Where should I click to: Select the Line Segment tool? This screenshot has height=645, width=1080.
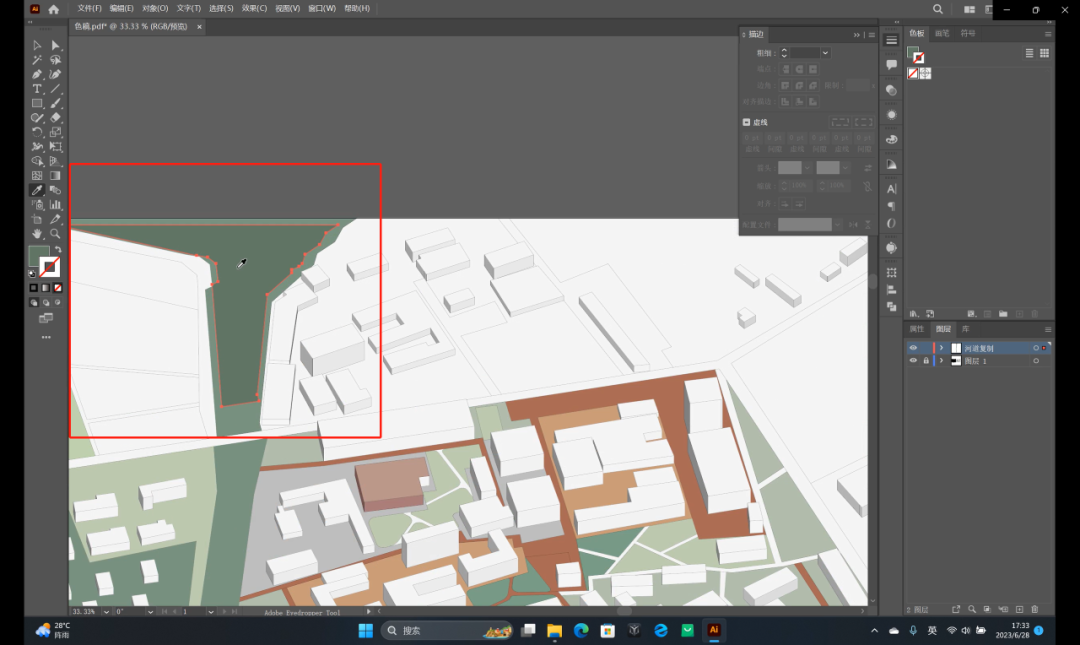[x=56, y=89]
